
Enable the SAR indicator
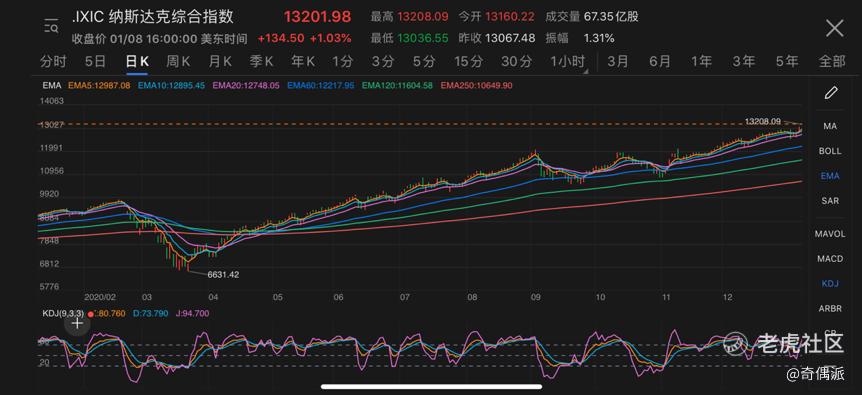tap(830, 201)
